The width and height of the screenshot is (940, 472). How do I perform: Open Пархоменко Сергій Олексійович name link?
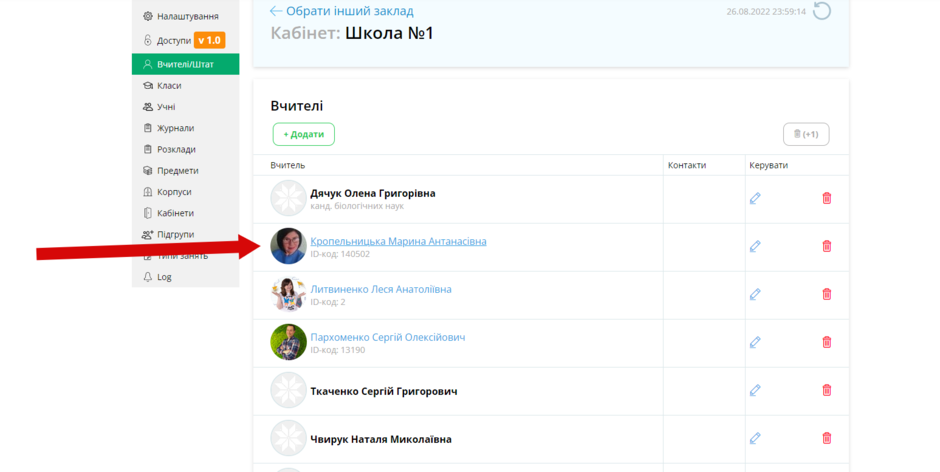[387, 337]
